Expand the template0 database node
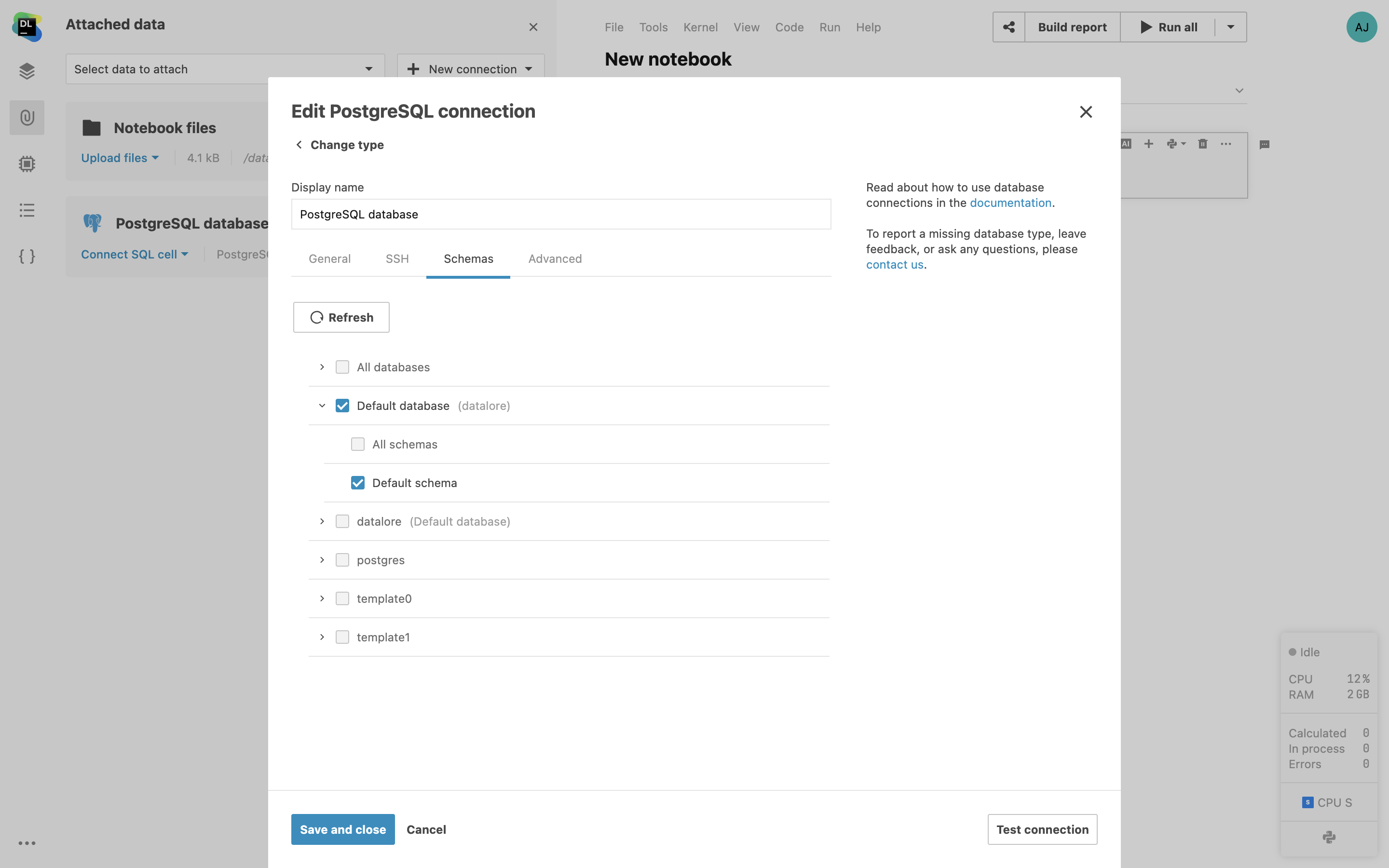This screenshot has height=868, width=1389. point(322,599)
